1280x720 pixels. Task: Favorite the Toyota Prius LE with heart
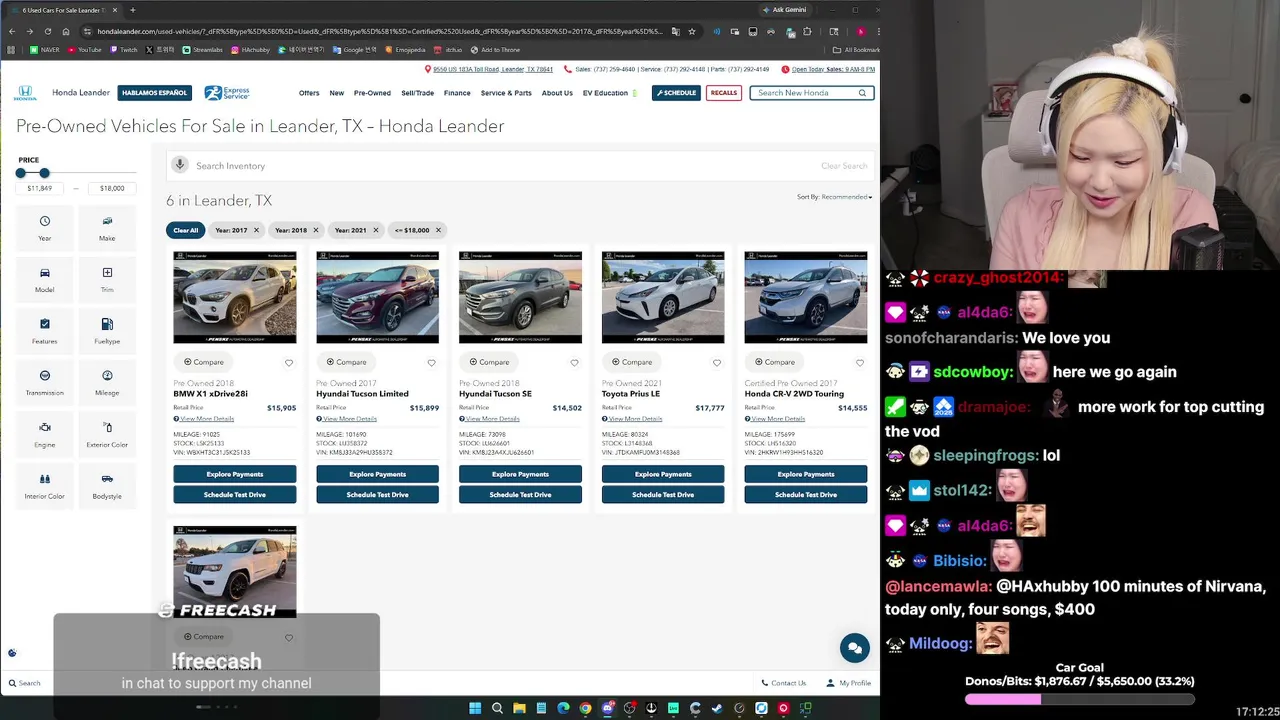(x=717, y=363)
